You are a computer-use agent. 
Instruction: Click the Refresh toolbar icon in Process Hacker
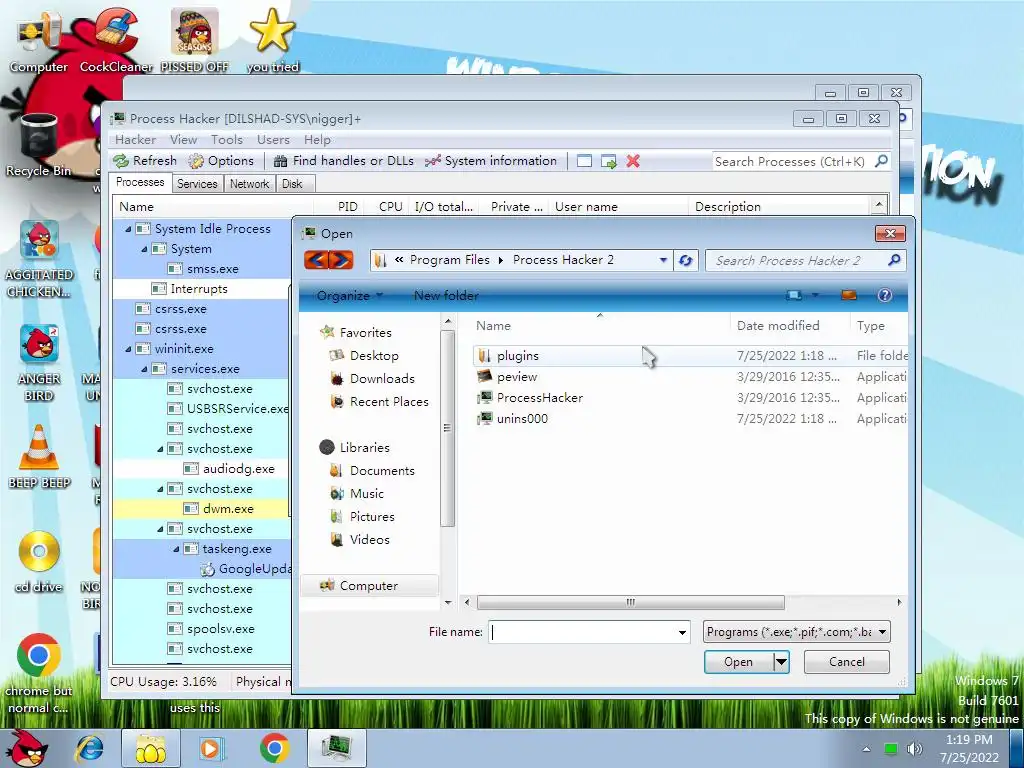[x=121, y=161]
